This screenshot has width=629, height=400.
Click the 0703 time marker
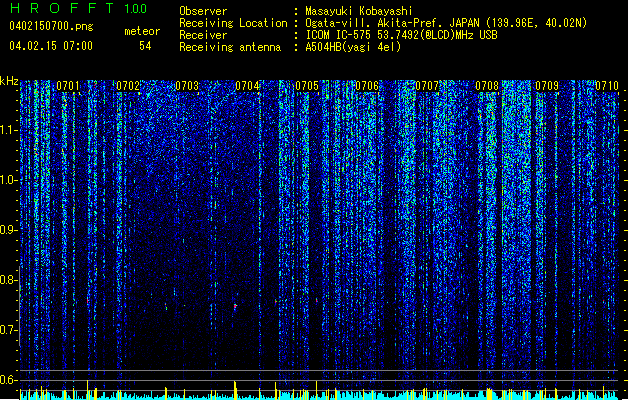click(x=187, y=86)
